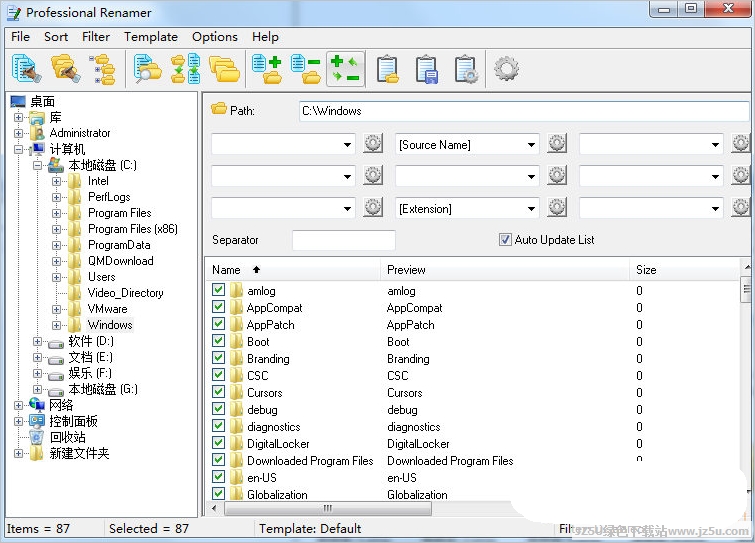755x543 pixels.
Task: Uncheck the AppCompat folder checkbox
Action: tap(219, 307)
